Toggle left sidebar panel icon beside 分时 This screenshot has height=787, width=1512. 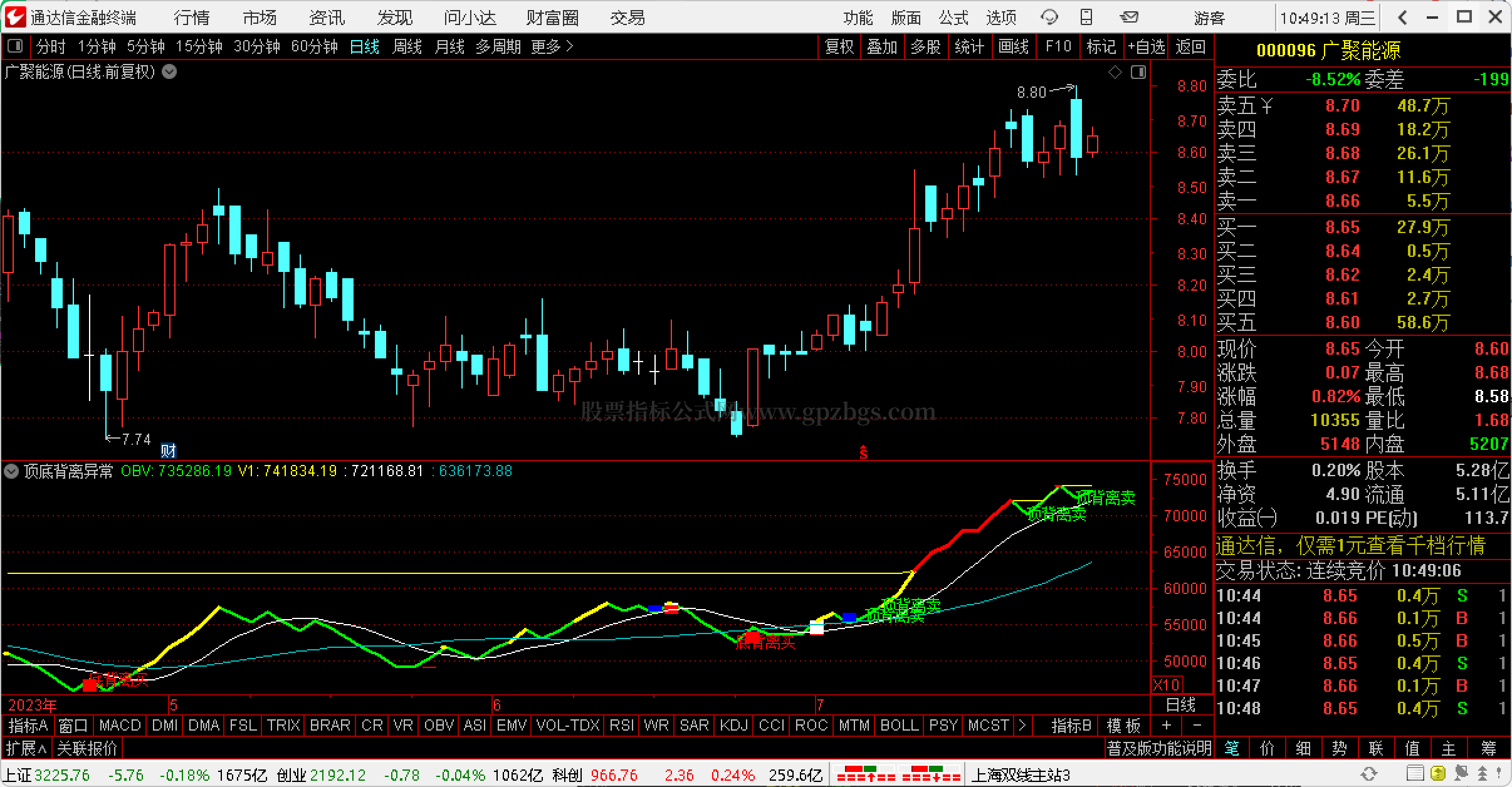15,46
